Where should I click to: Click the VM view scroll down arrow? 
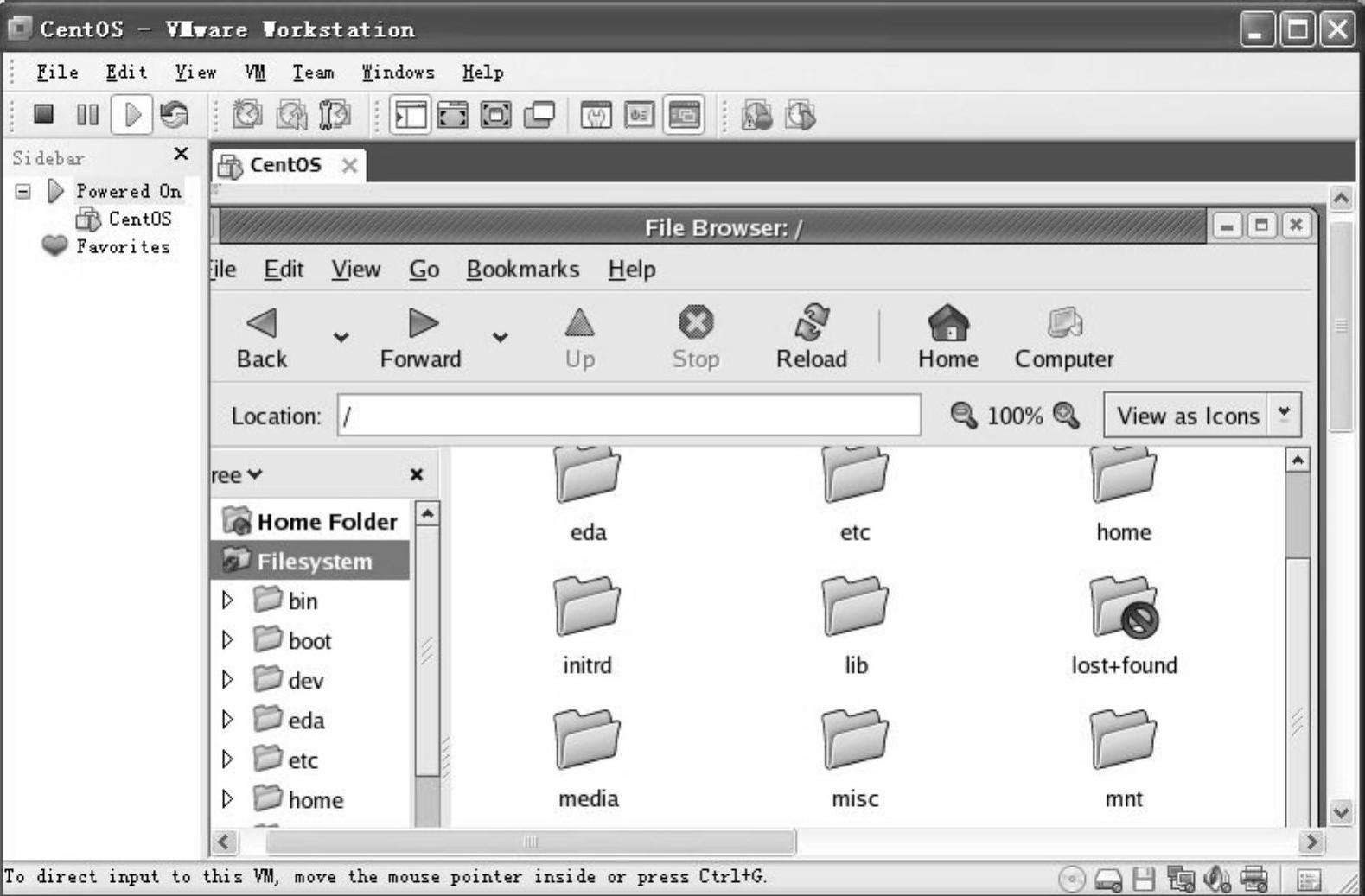point(1341,812)
